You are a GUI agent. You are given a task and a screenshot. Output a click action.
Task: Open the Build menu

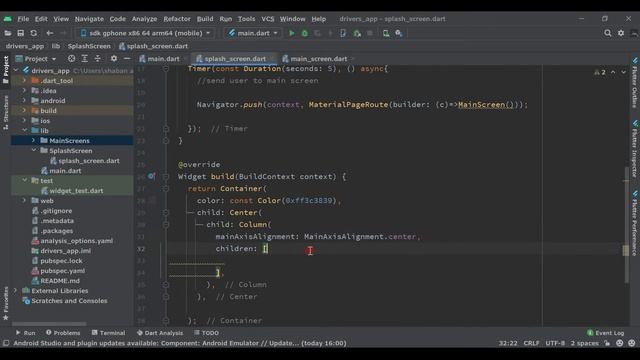coord(205,19)
